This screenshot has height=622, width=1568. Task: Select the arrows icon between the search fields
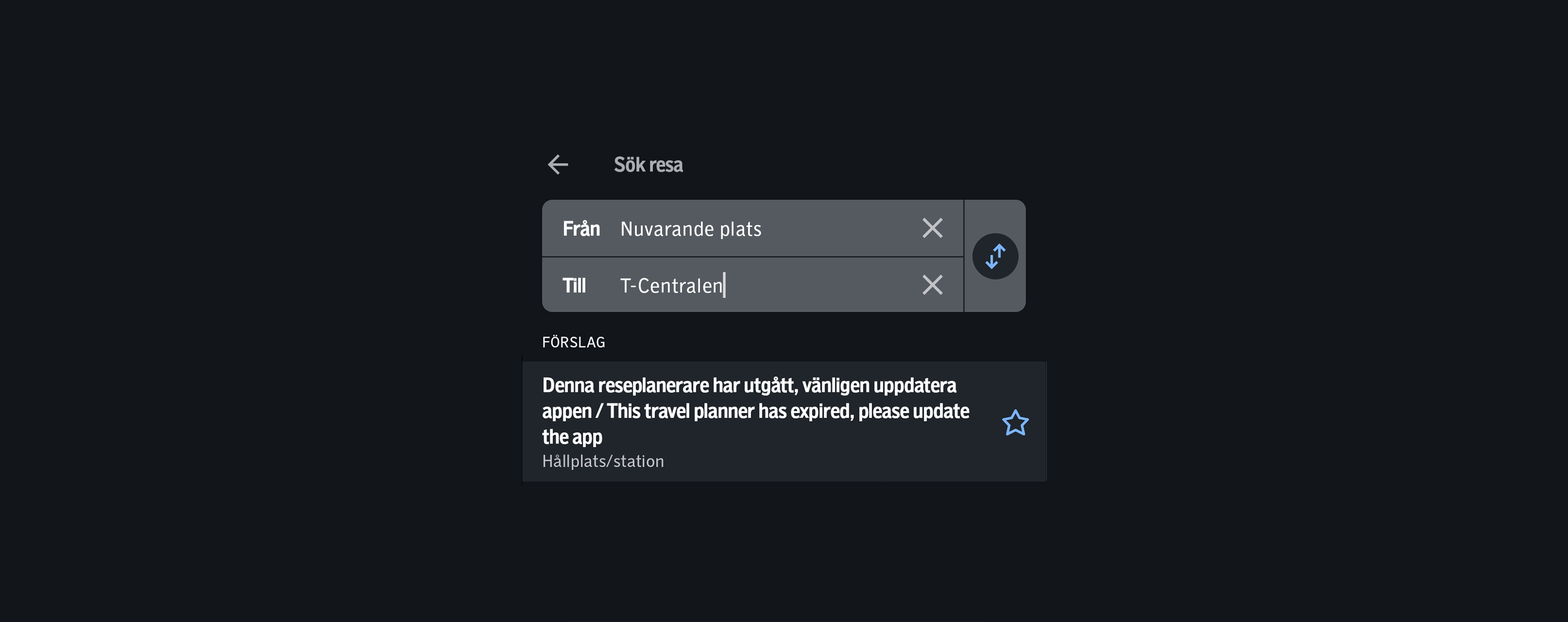tap(996, 256)
